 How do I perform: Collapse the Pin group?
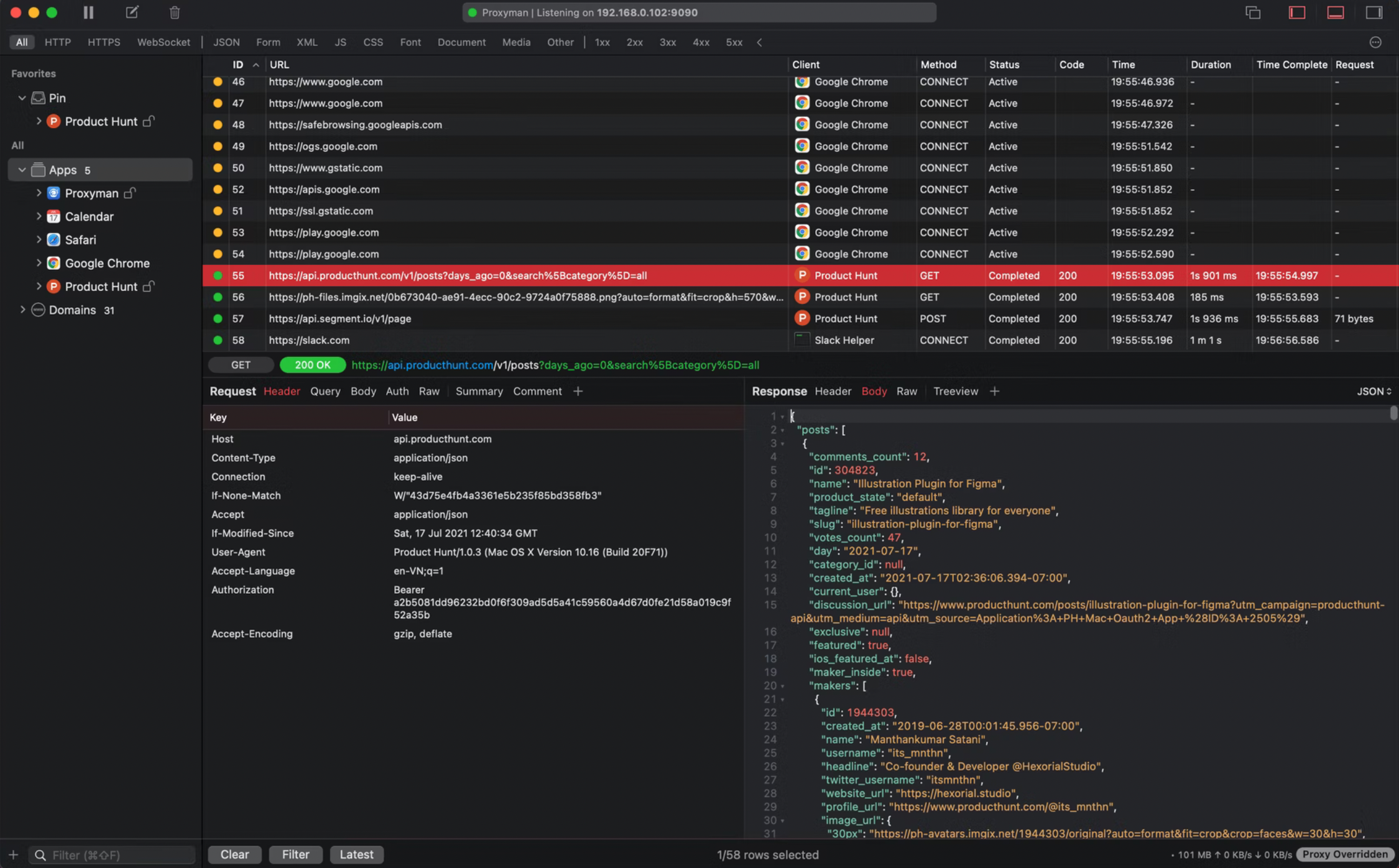click(22, 98)
